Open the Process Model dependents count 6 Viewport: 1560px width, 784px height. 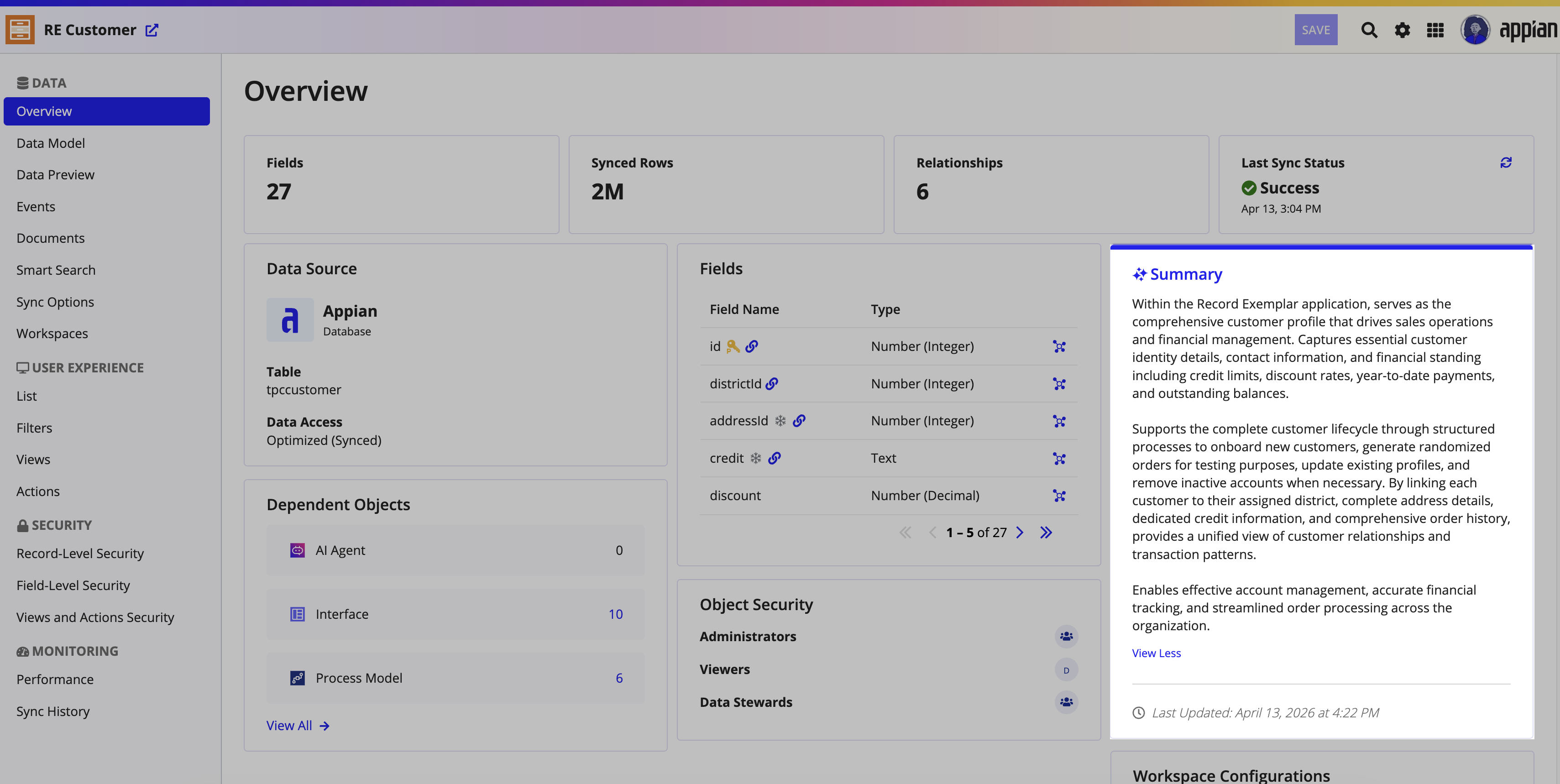(x=619, y=678)
